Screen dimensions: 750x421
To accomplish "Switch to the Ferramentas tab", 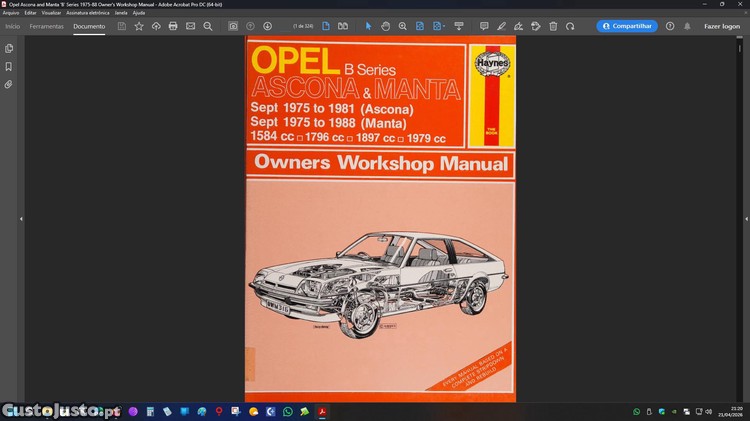I will click(x=46, y=26).
